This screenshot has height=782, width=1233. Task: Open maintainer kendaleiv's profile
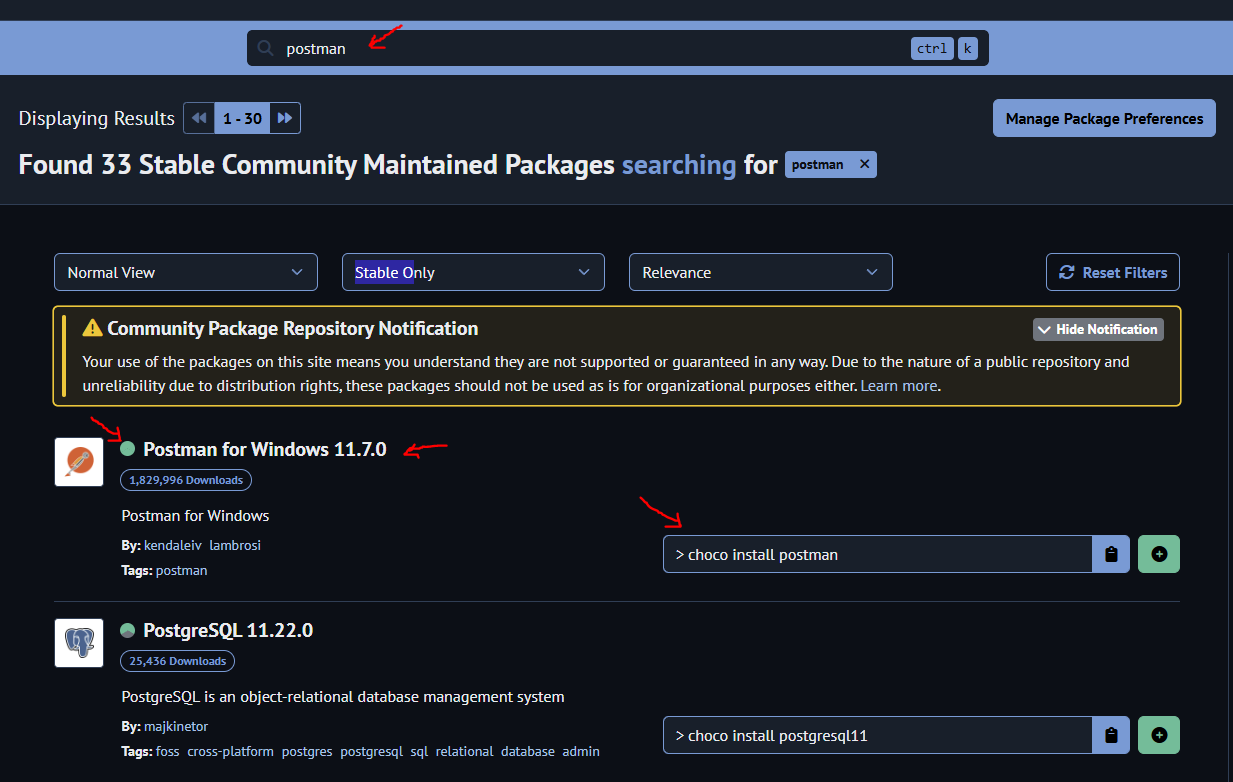click(173, 545)
